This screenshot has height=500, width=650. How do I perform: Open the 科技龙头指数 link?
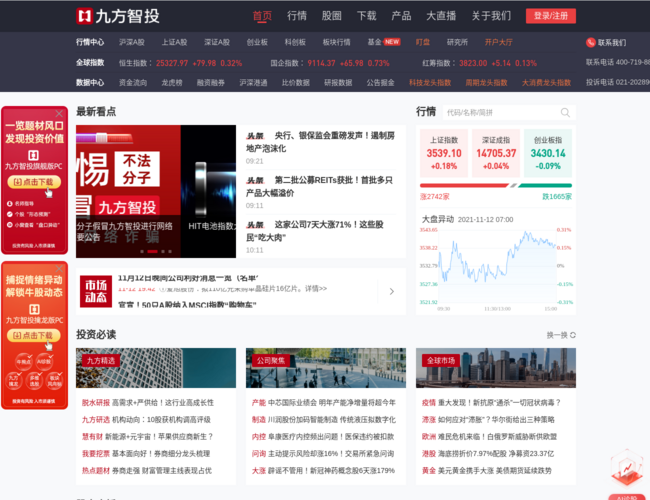(x=430, y=83)
